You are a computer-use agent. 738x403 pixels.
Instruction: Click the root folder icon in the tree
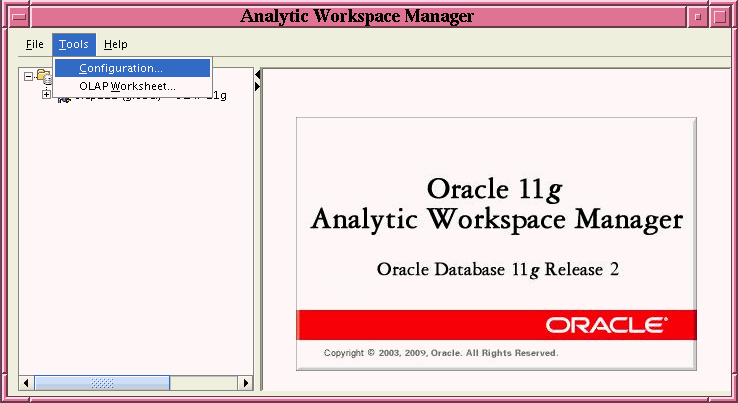(43, 76)
